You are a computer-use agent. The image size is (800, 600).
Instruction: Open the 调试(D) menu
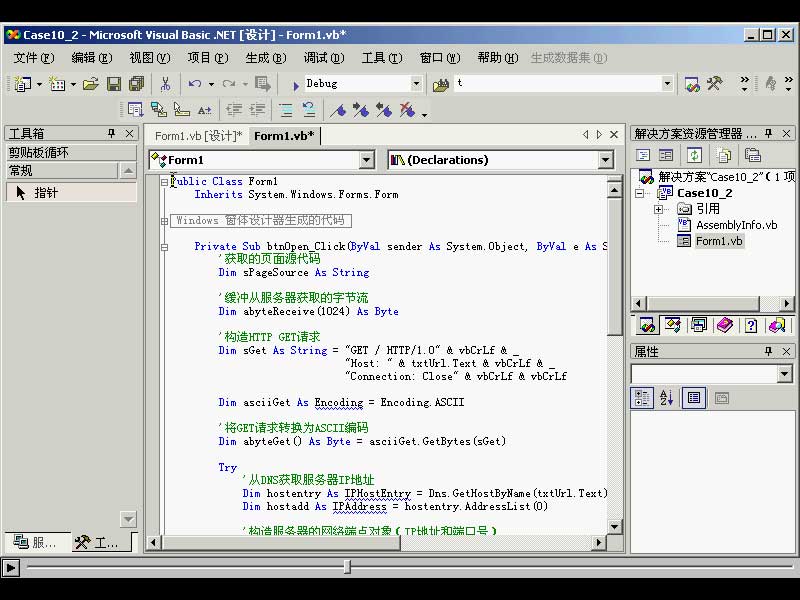tap(324, 58)
